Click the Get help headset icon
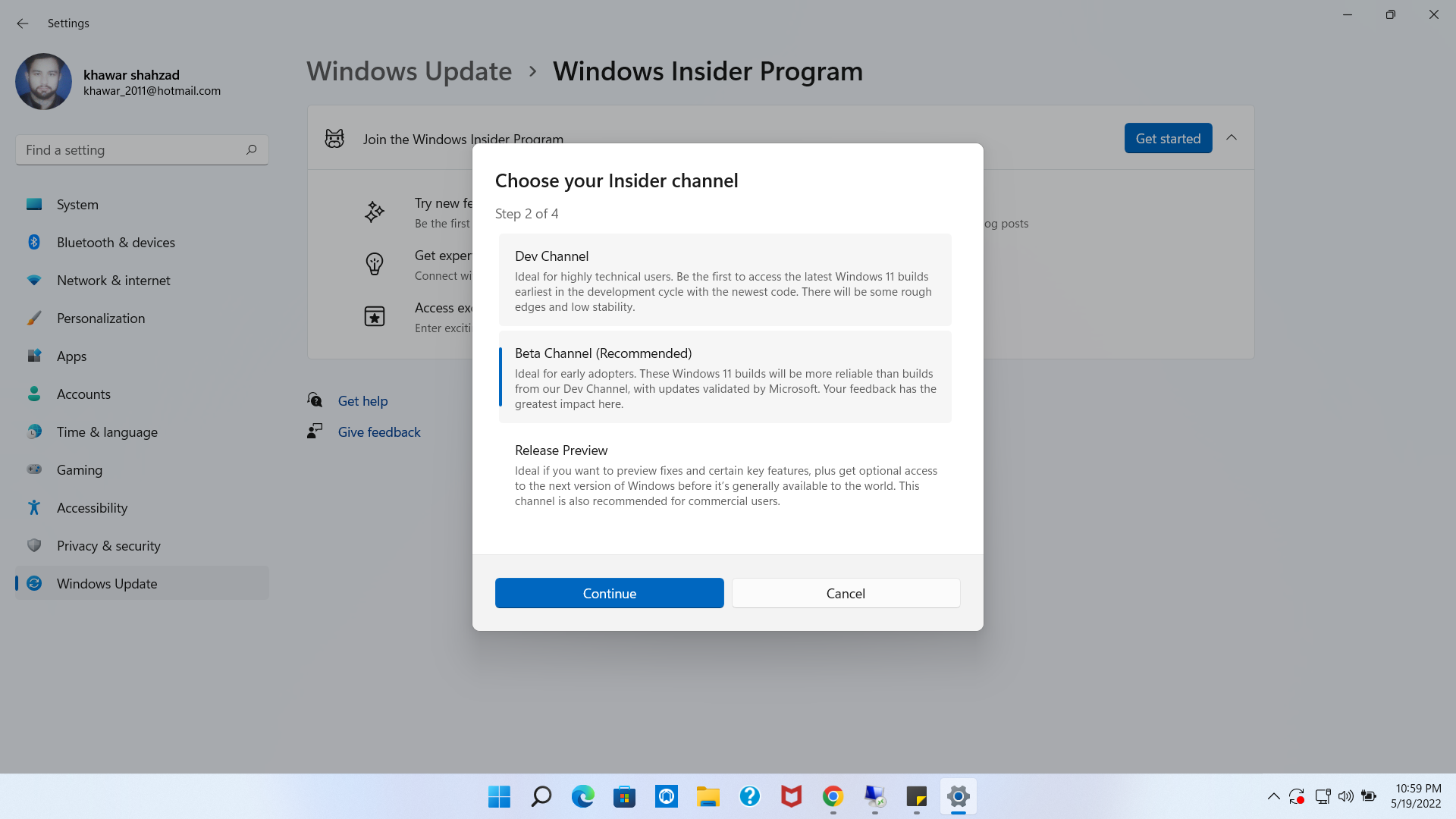The image size is (1456, 819). [315, 400]
